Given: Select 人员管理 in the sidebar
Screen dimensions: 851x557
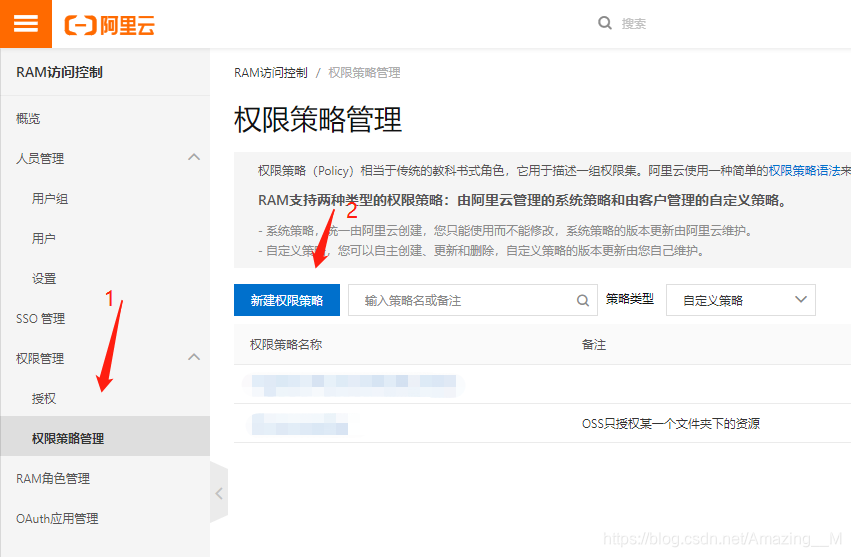Looking at the screenshot, I should [40, 159].
